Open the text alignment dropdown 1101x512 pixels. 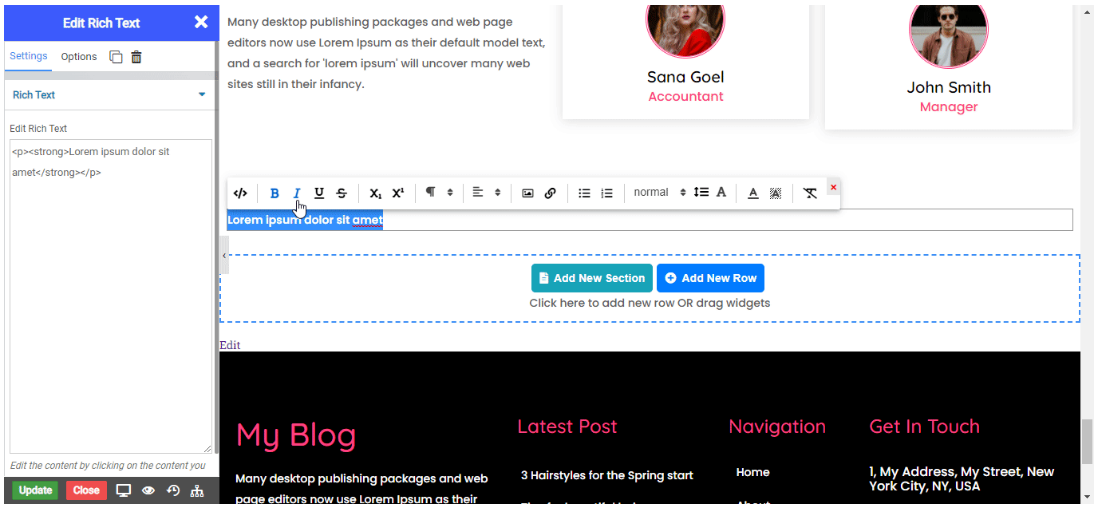tap(486, 193)
